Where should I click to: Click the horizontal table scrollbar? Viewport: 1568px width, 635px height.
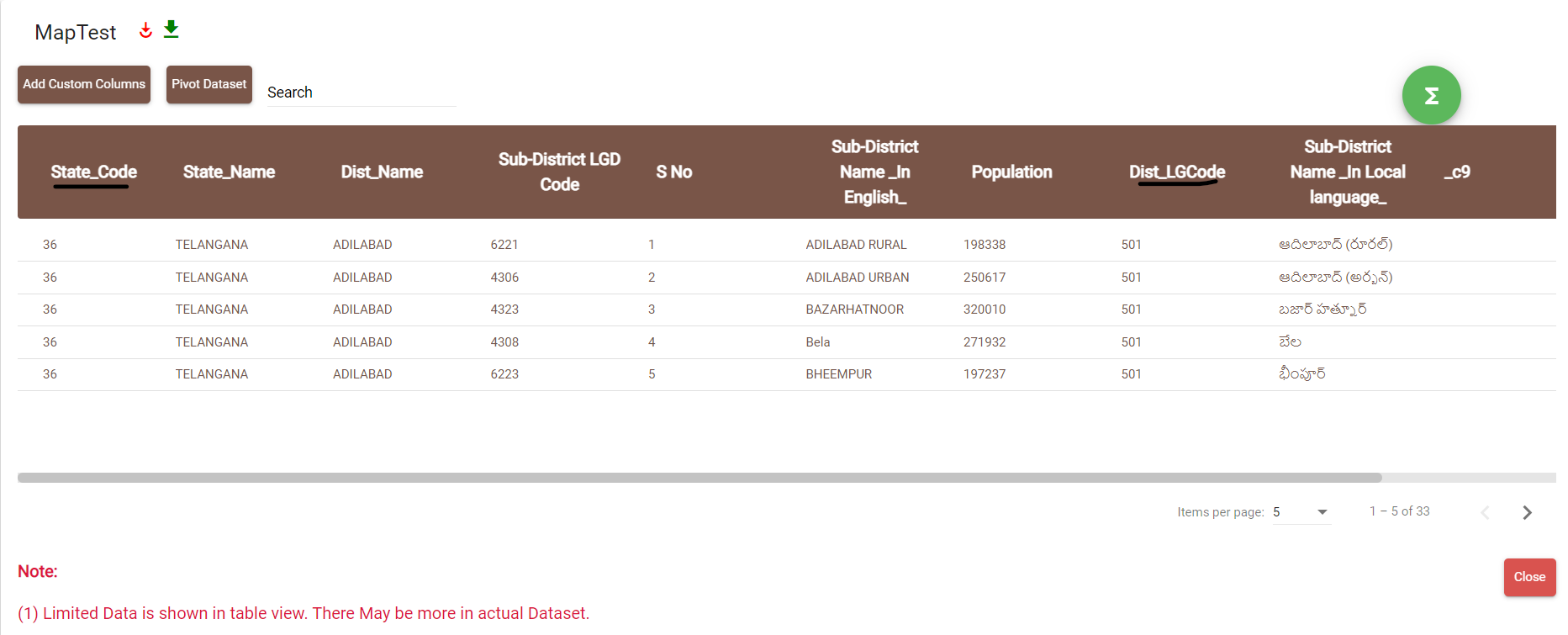coord(700,478)
